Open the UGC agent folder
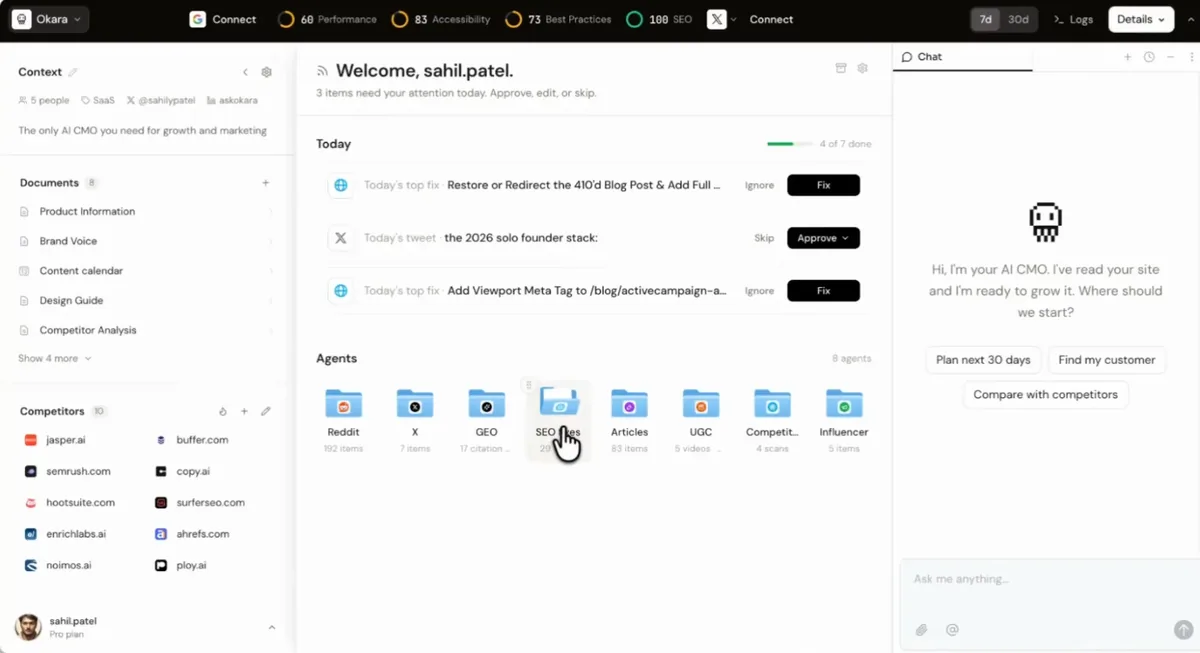The image size is (1200, 653). coord(701,420)
